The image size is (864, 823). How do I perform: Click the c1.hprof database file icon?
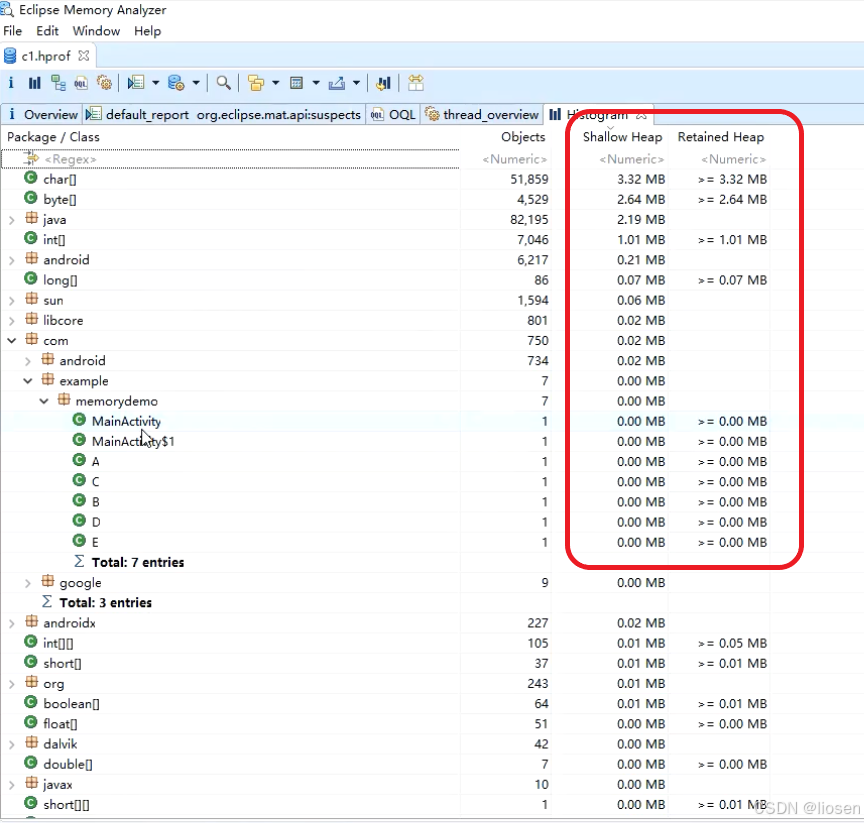coord(10,56)
